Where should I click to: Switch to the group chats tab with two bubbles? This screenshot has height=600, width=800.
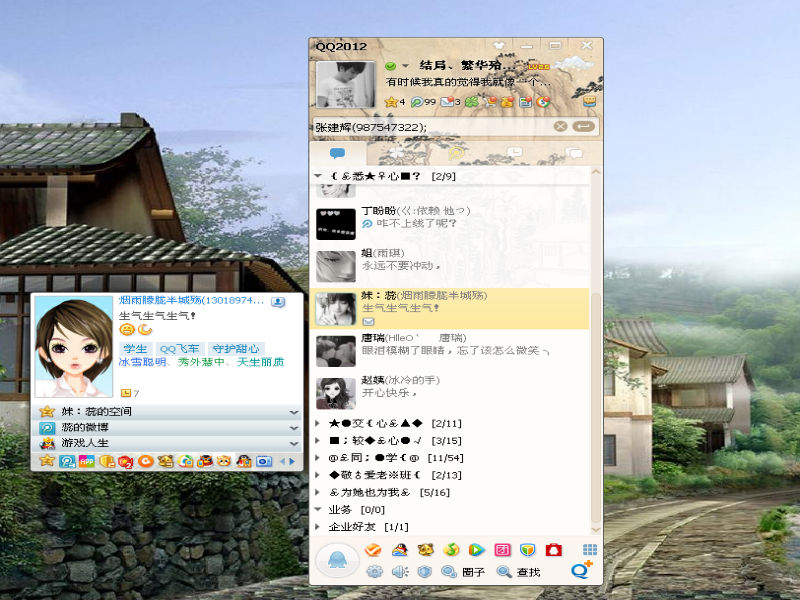point(574,153)
